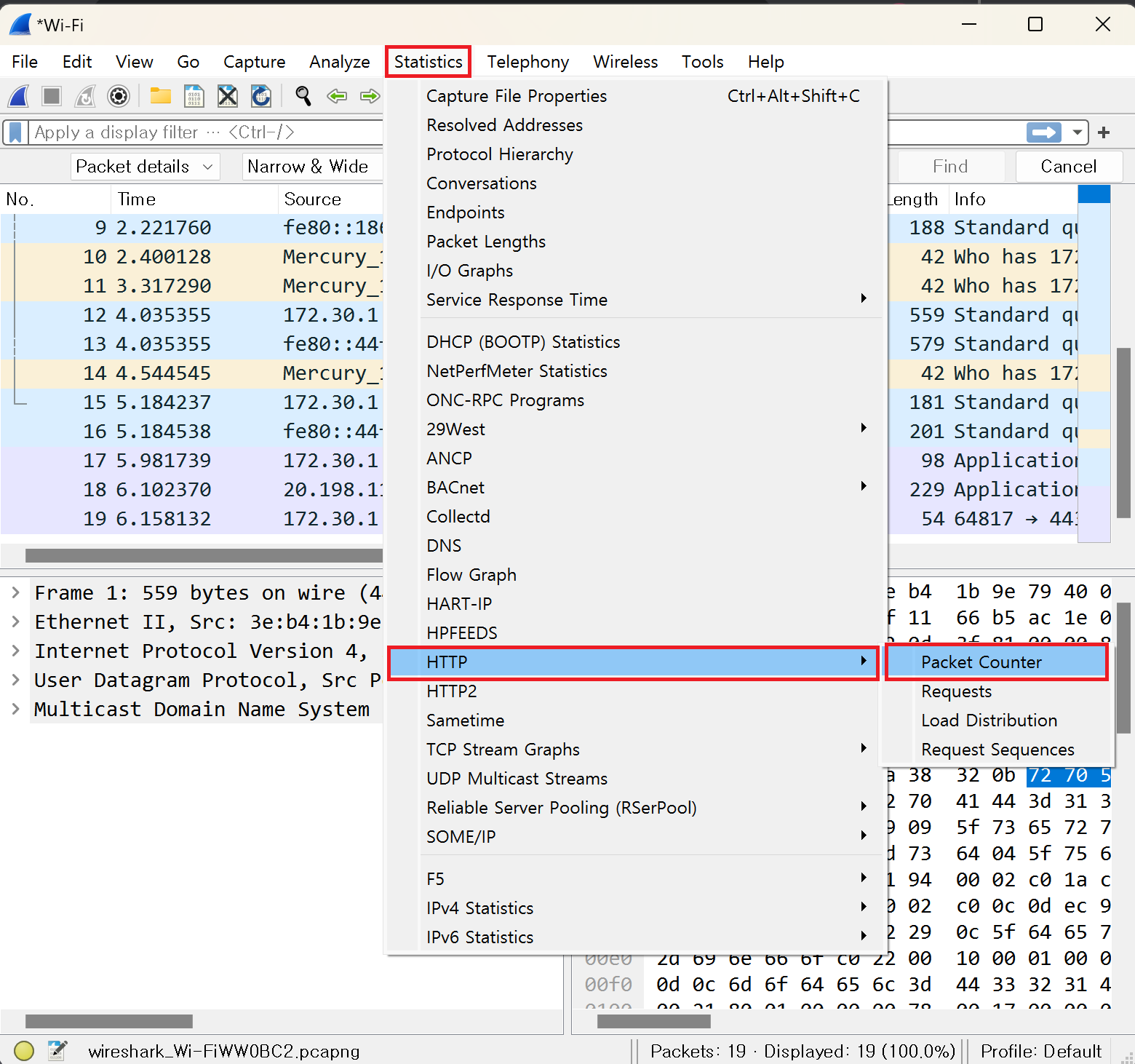Expand the Frame 1 tree row
This screenshot has height=1064, width=1135.
[15, 593]
